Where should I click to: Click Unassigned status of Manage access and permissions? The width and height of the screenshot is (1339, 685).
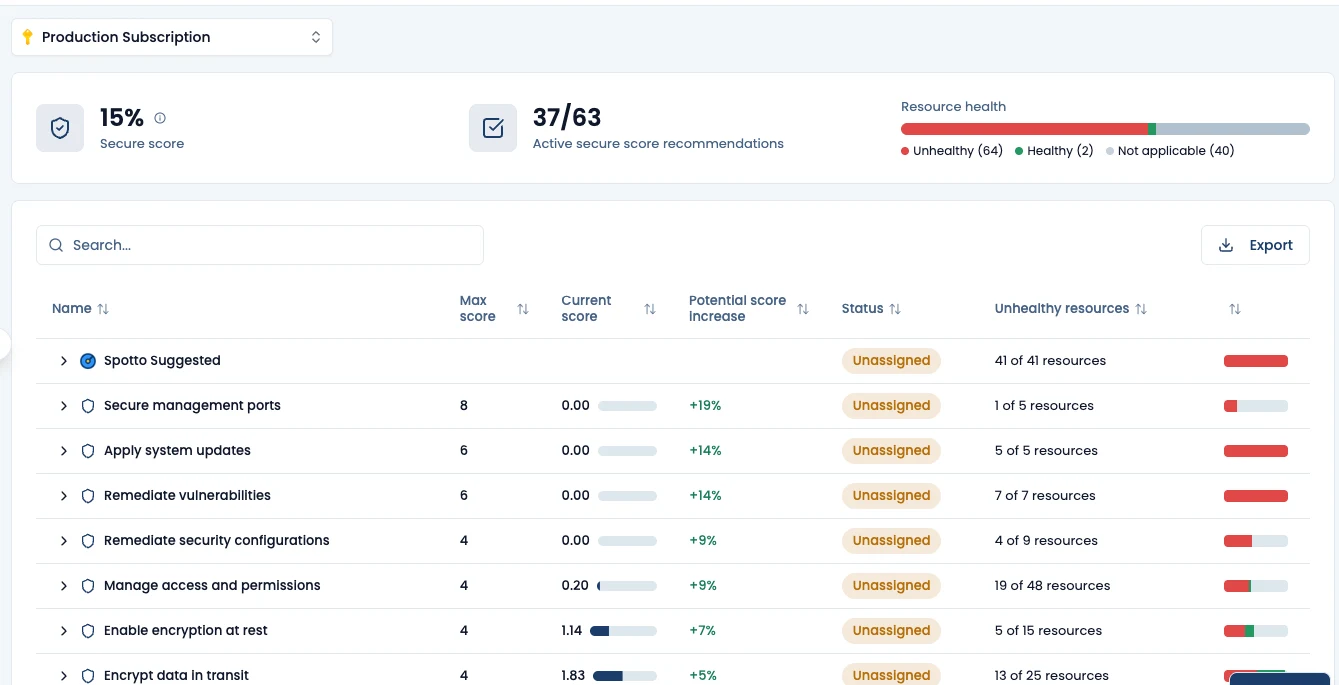click(891, 586)
